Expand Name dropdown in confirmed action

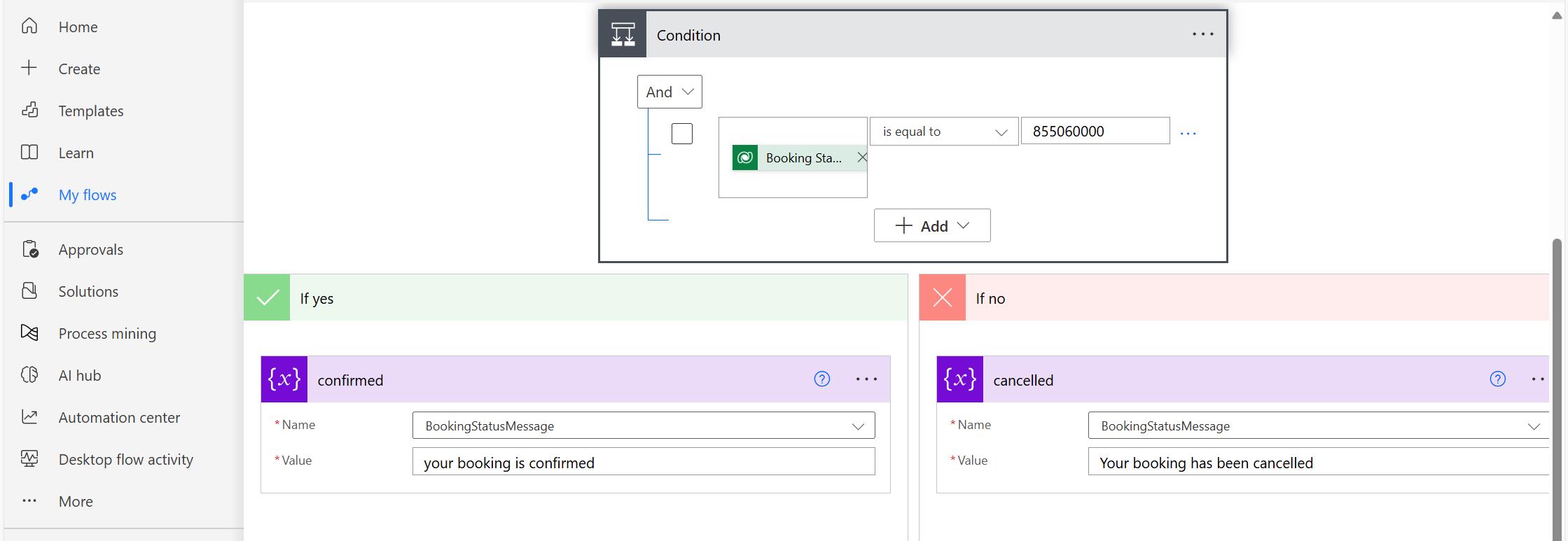pos(857,426)
